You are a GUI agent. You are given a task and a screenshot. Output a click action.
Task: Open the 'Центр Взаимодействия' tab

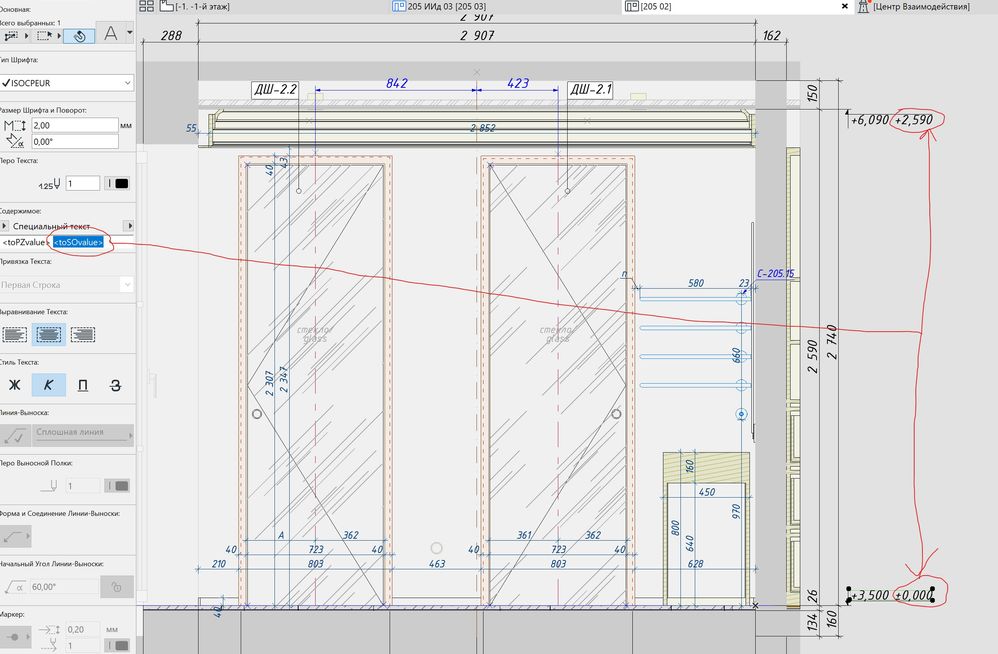pyautogui.click(x=921, y=6)
